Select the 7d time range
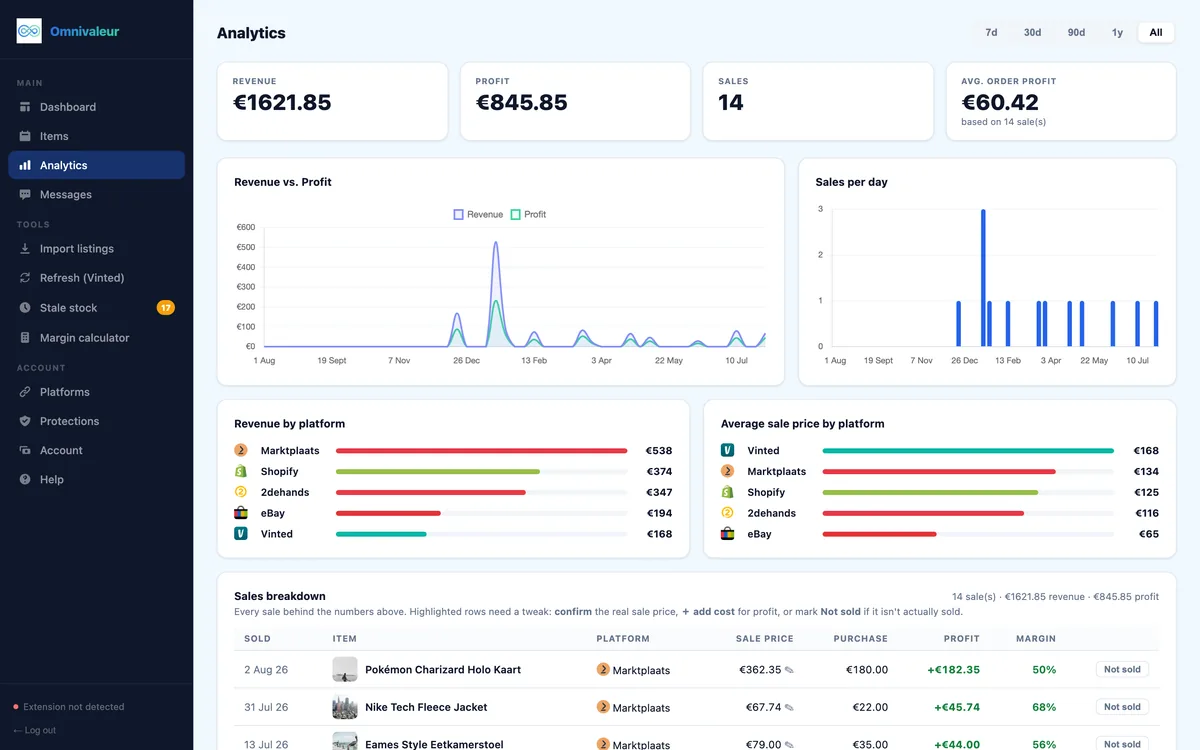 [991, 32]
